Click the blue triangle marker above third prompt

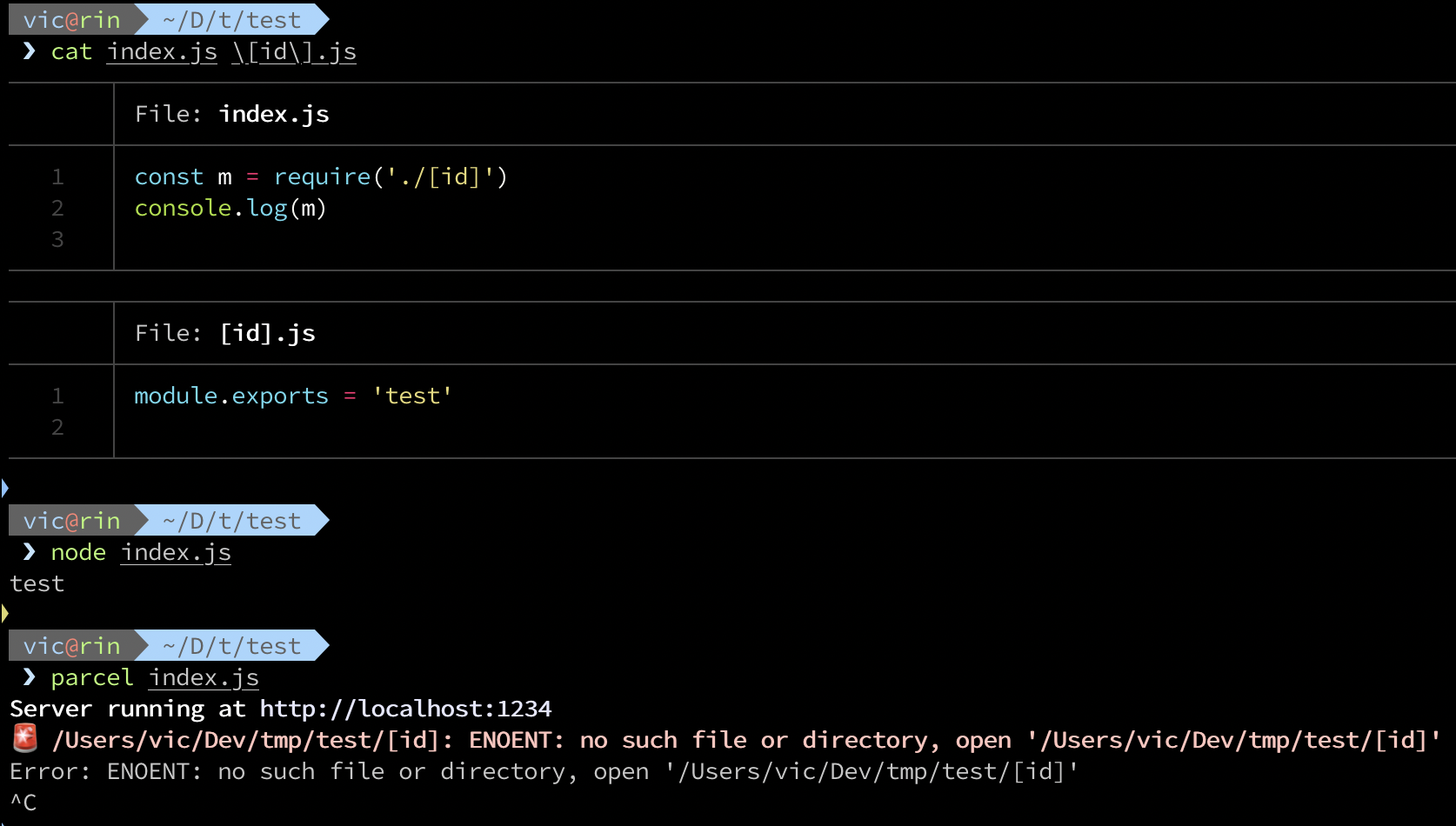click(x=4, y=613)
